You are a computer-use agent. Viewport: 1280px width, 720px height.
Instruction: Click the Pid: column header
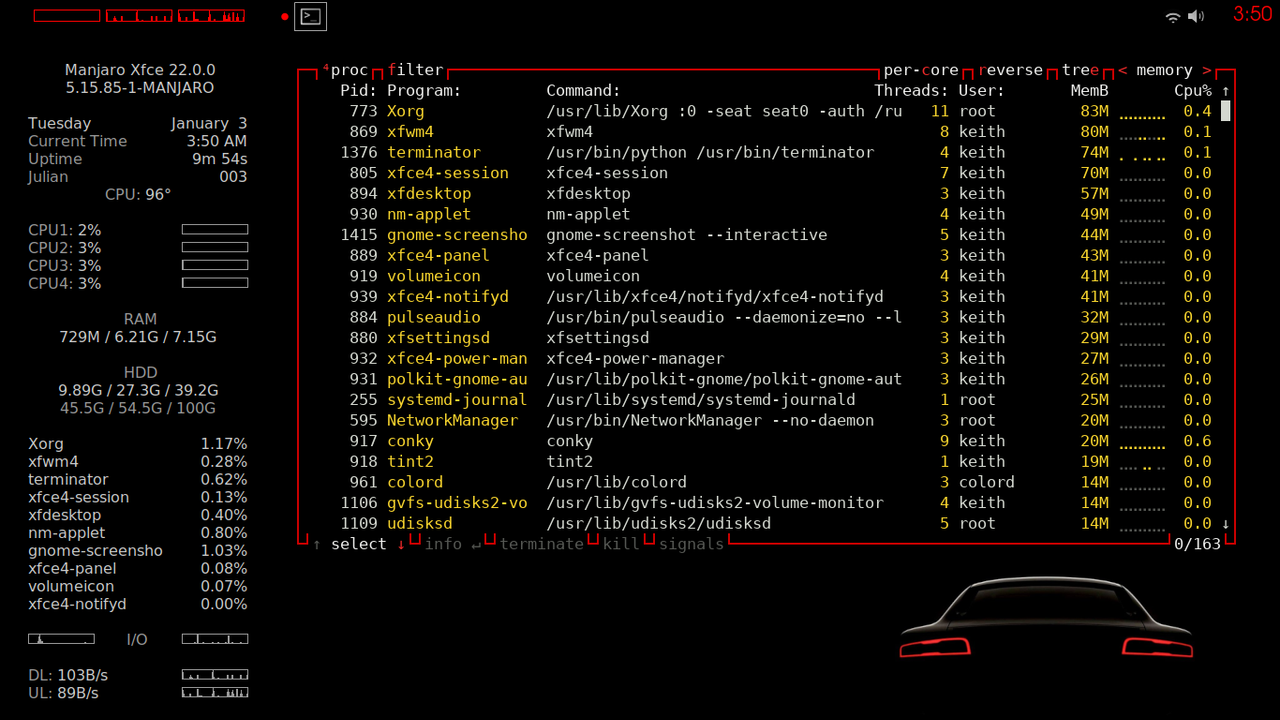coord(359,91)
